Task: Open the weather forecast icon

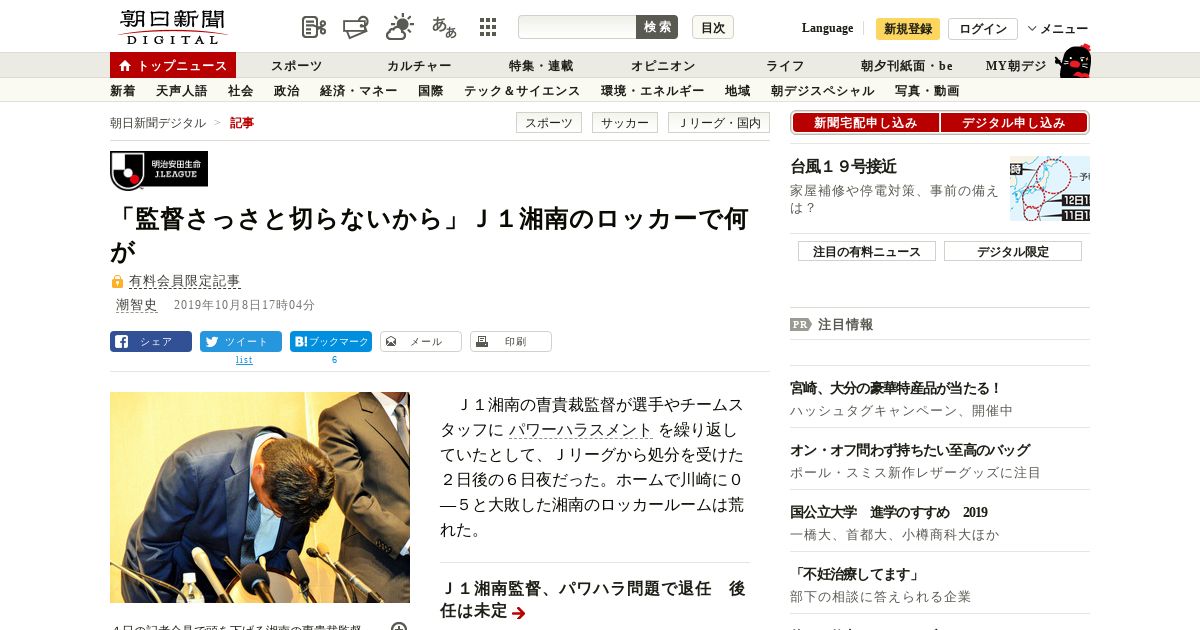Action: pyautogui.click(x=400, y=27)
